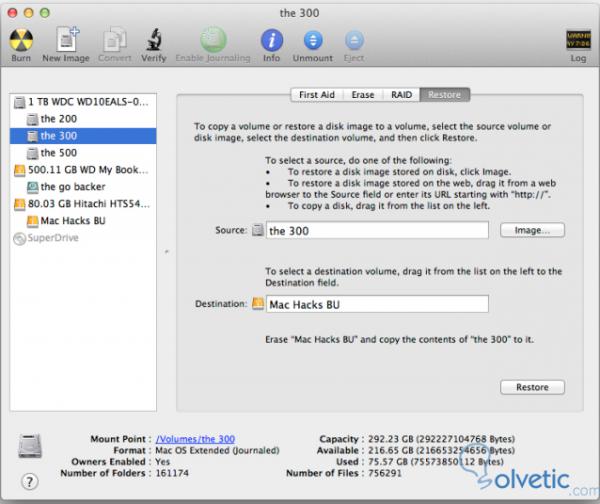
Task: Select 1 TB WDC WD10EALS disk
Action: [x=83, y=102]
